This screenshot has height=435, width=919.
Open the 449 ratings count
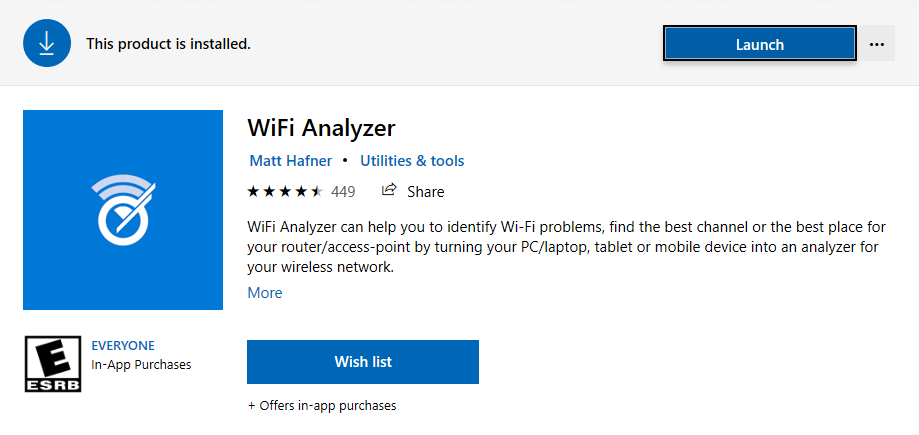(343, 192)
